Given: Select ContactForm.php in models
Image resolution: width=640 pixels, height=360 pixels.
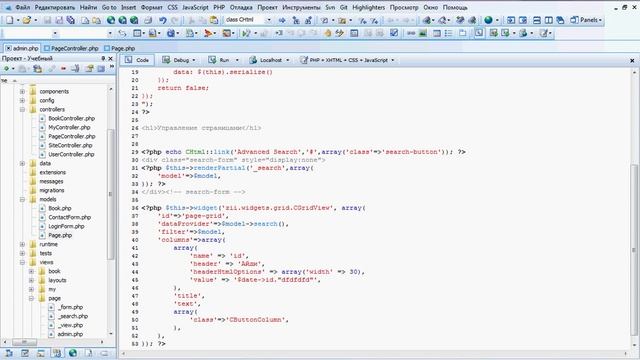Looking at the screenshot, I should point(69,217).
